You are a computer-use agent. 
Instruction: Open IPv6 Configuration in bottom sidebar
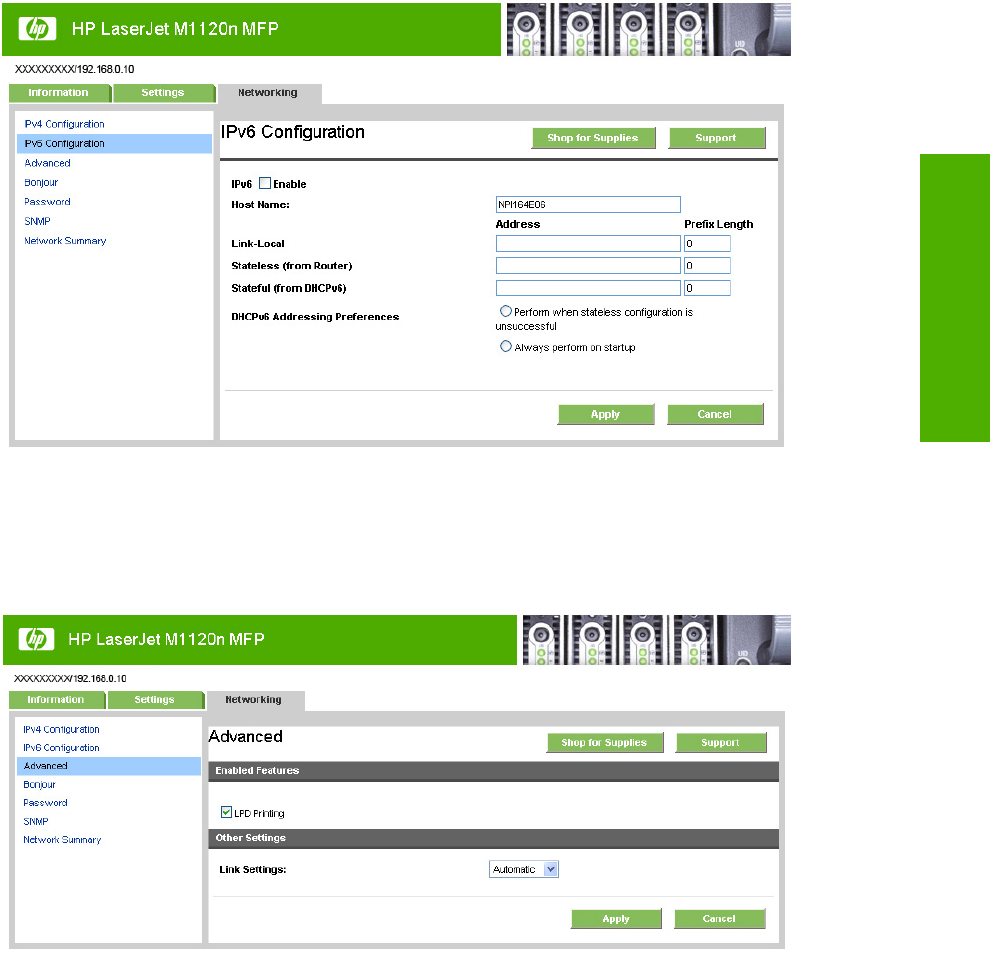[61, 748]
